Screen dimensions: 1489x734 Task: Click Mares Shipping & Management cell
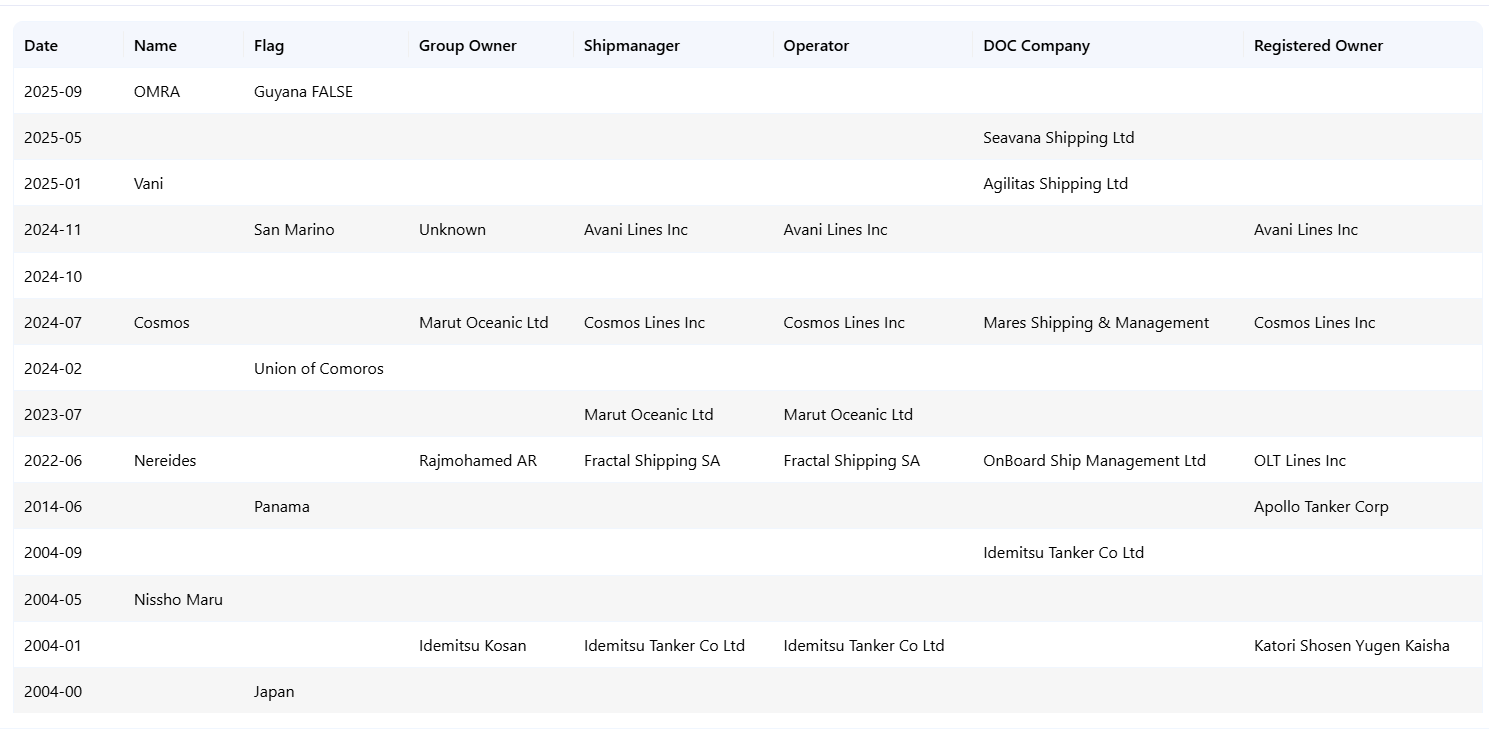[x=1095, y=323]
